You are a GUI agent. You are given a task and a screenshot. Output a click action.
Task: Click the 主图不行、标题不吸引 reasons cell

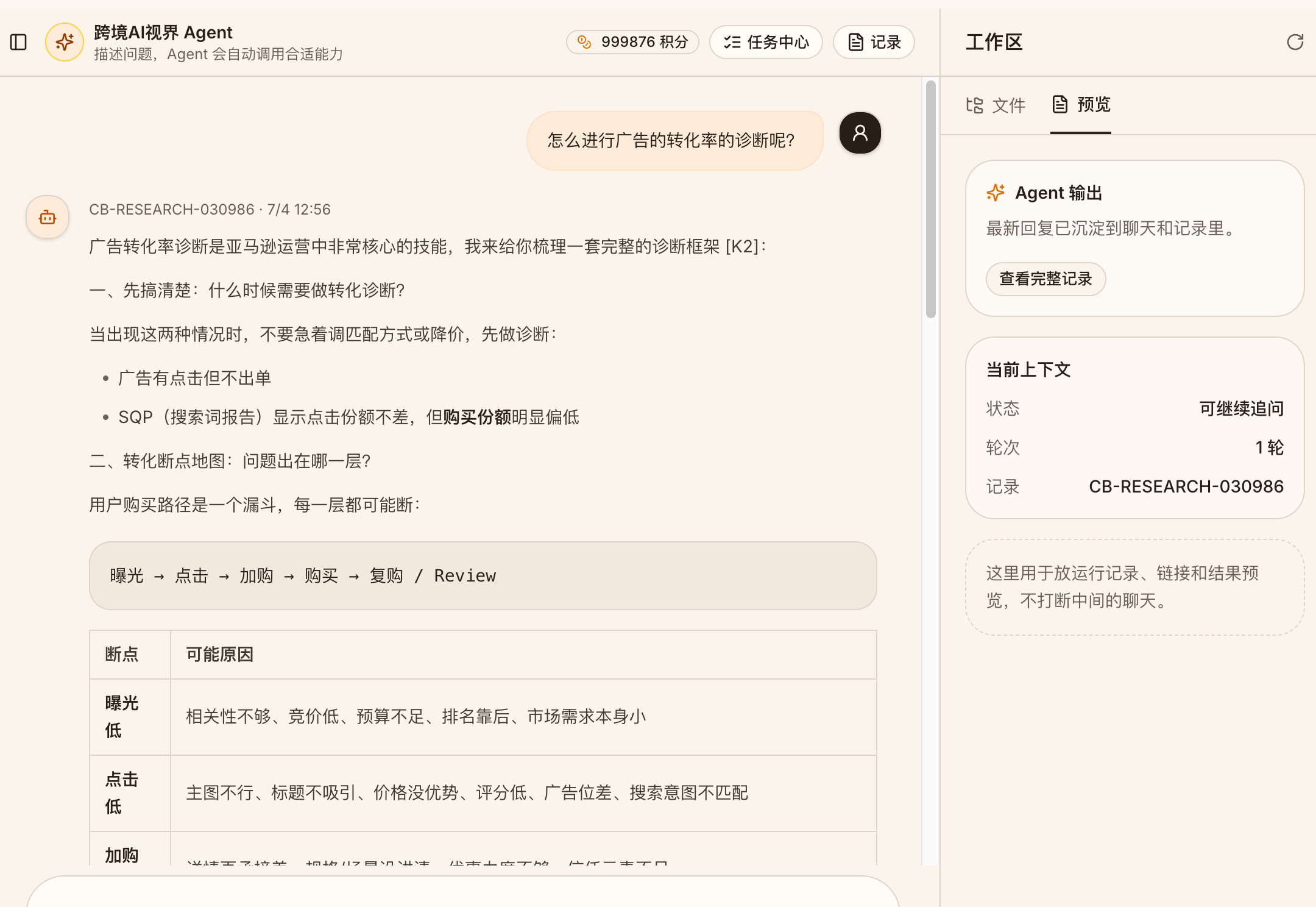point(523,793)
